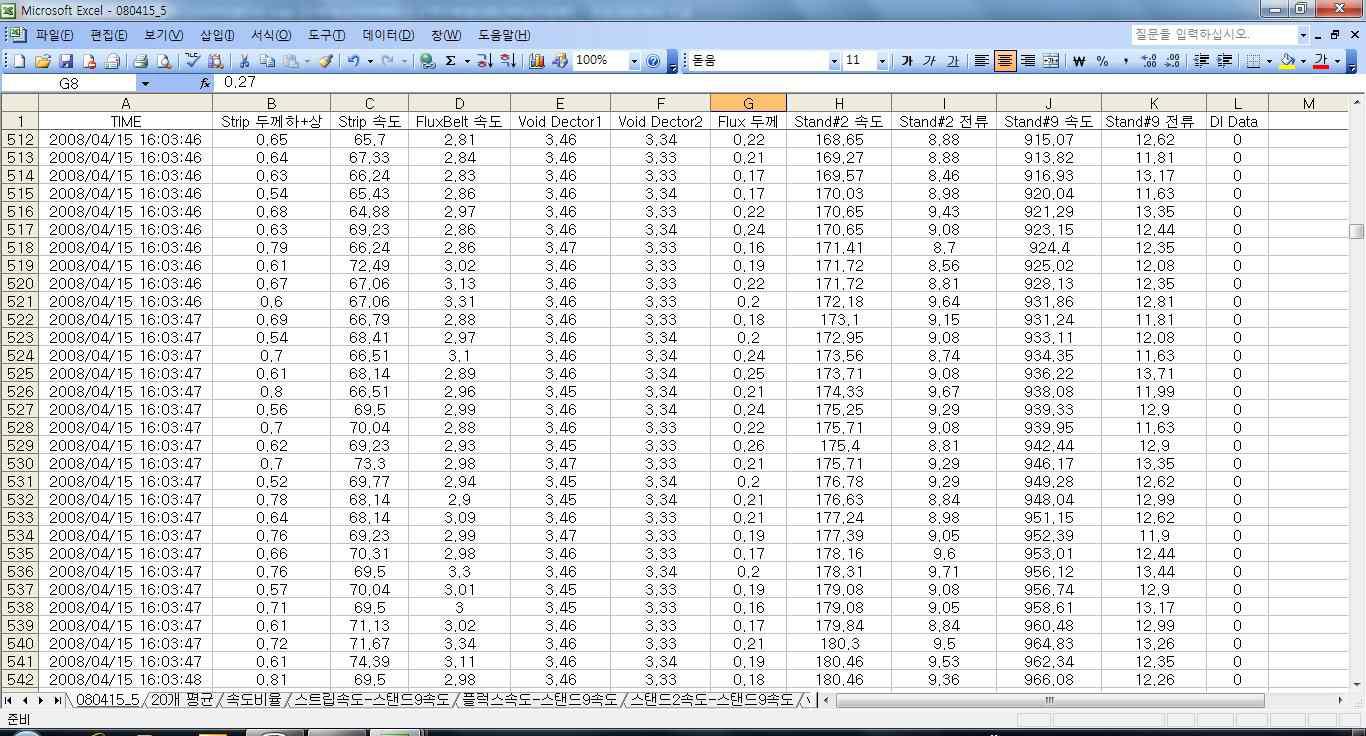
Task: Toggle center text alignment
Action: pyautogui.click(x=1005, y=61)
